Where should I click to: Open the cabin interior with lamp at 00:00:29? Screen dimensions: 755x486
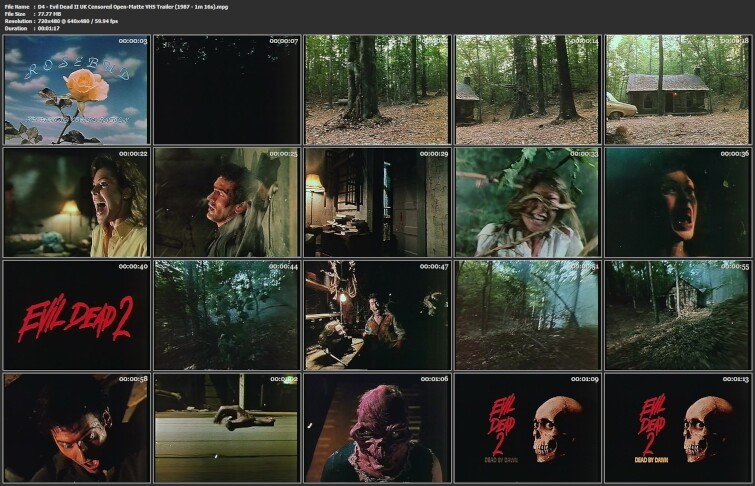(x=377, y=202)
